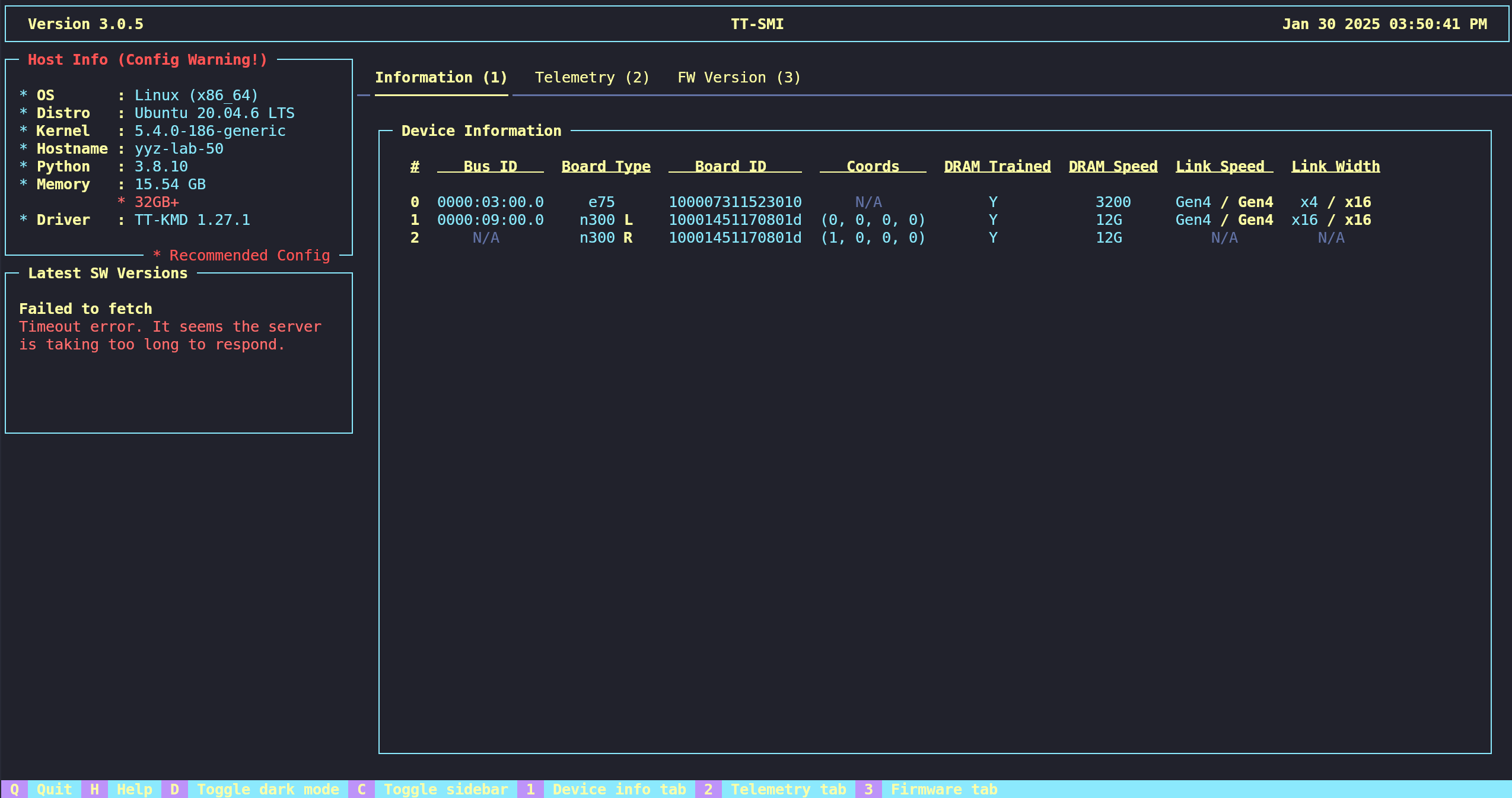Select bus ID 0000:09:00.0
The image size is (1512, 798).
click(491, 220)
